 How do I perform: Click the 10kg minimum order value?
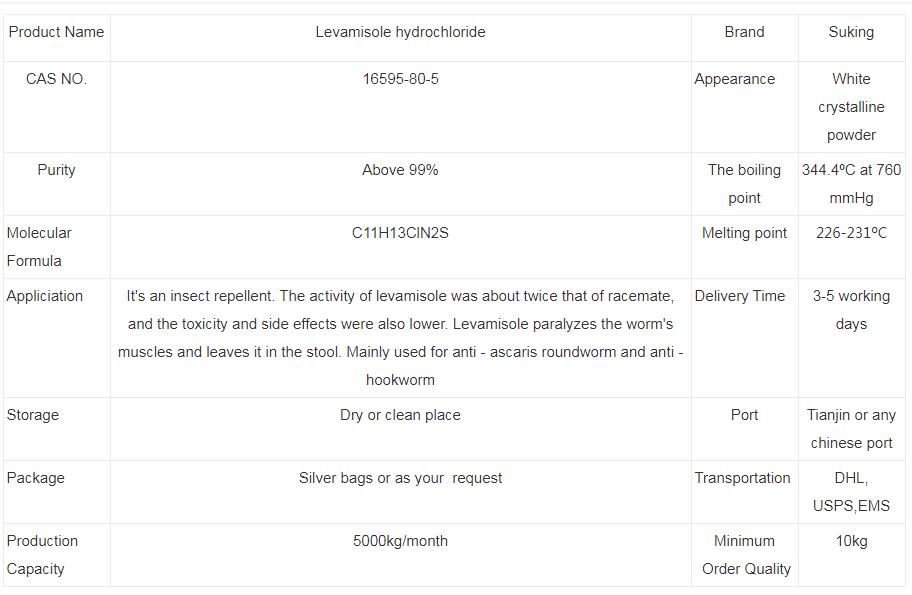851,541
